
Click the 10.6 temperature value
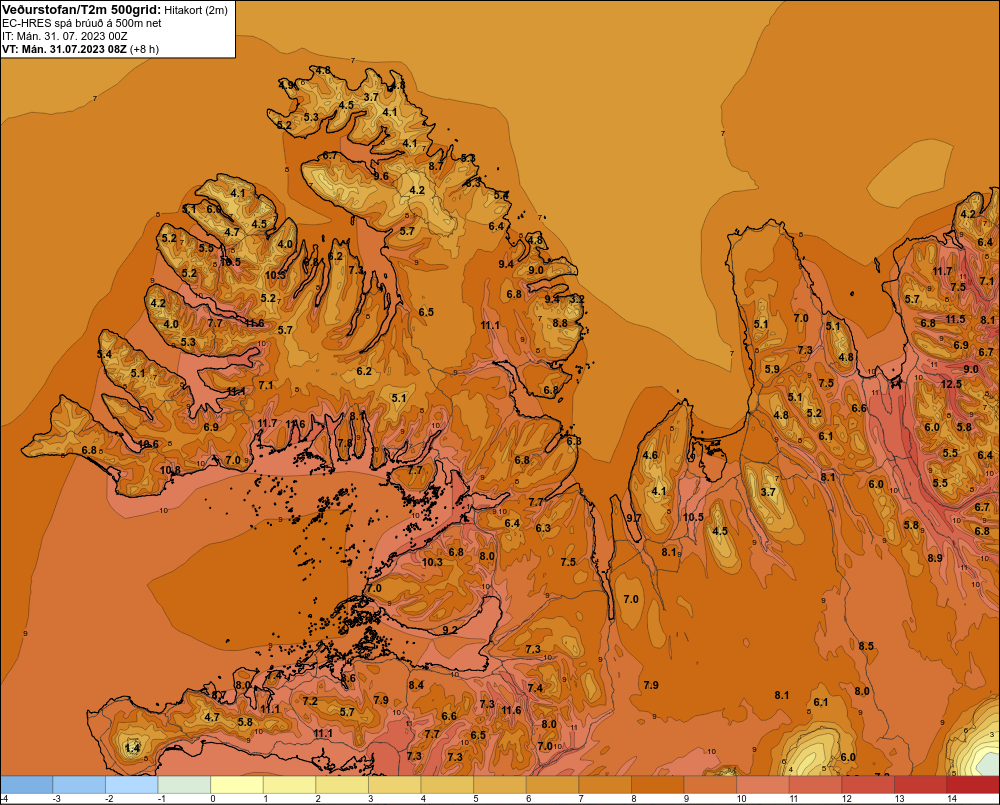pyautogui.click(x=148, y=444)
